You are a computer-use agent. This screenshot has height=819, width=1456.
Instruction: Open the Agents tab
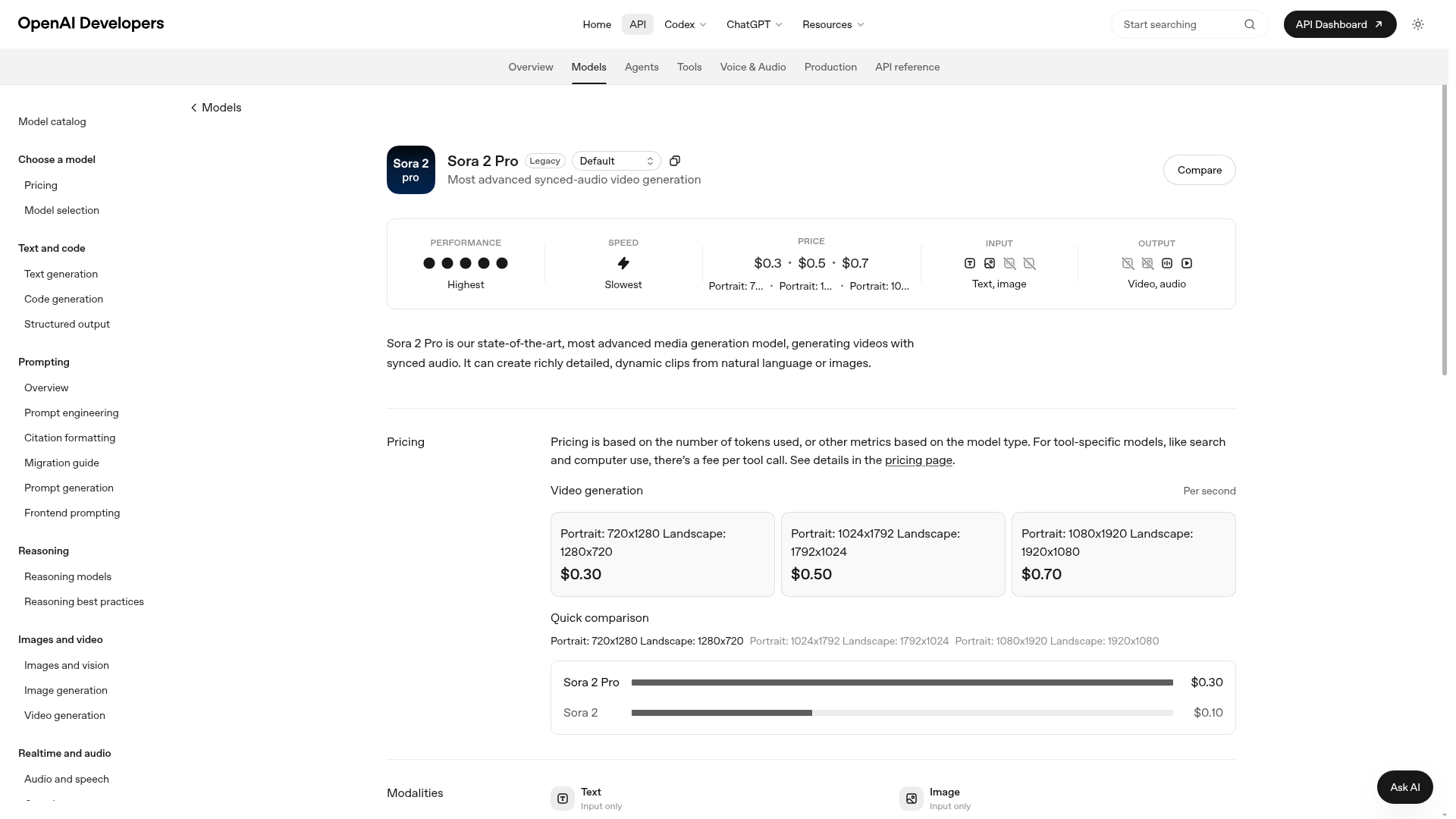tap(642, 67)
